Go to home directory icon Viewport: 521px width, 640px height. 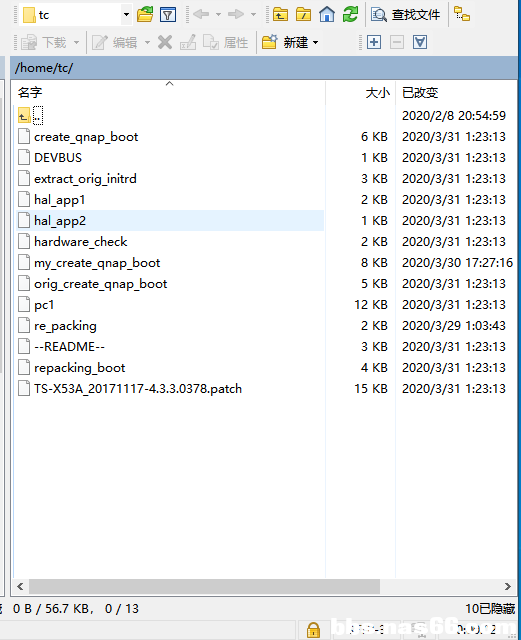[x=327, y=15]
